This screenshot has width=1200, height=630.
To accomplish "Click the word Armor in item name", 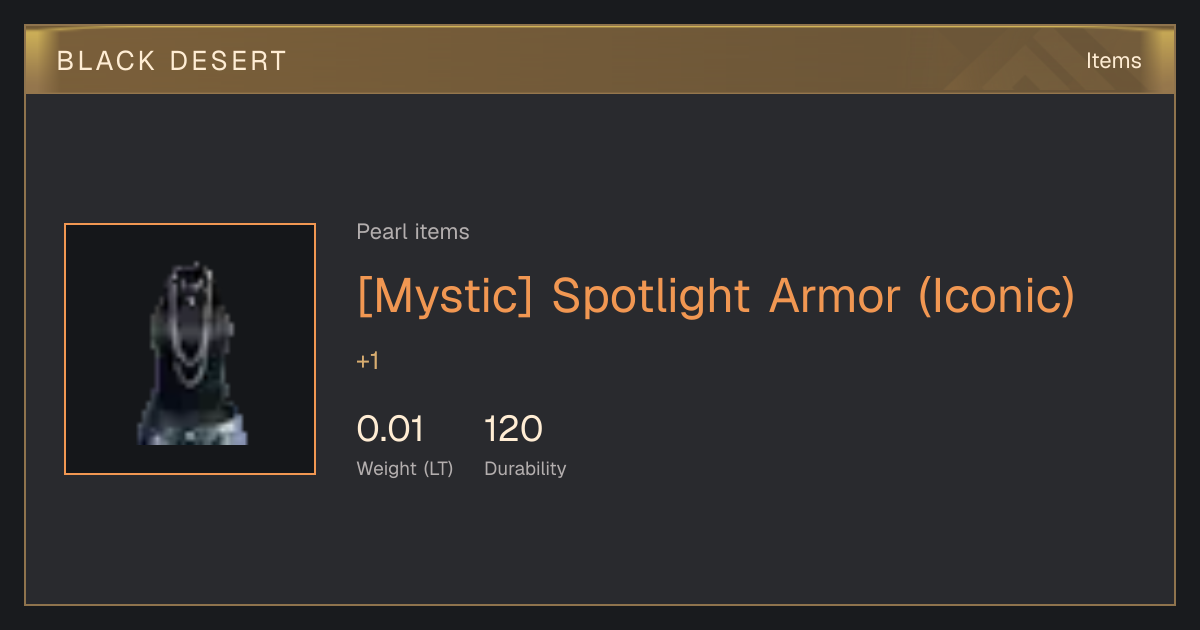I will click(x=834, y=296).
